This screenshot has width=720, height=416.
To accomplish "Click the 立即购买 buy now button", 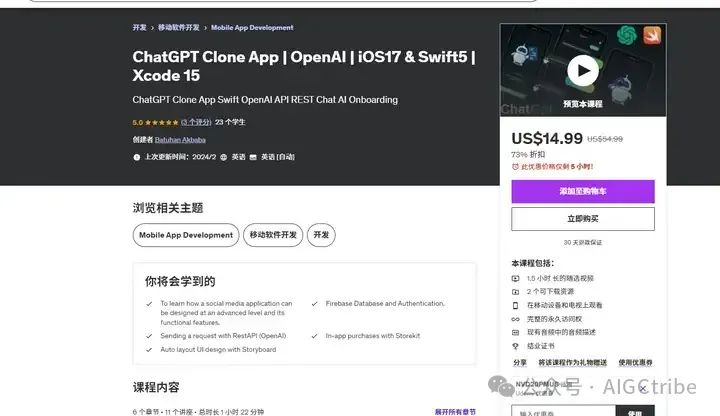I will pos(583,219).
